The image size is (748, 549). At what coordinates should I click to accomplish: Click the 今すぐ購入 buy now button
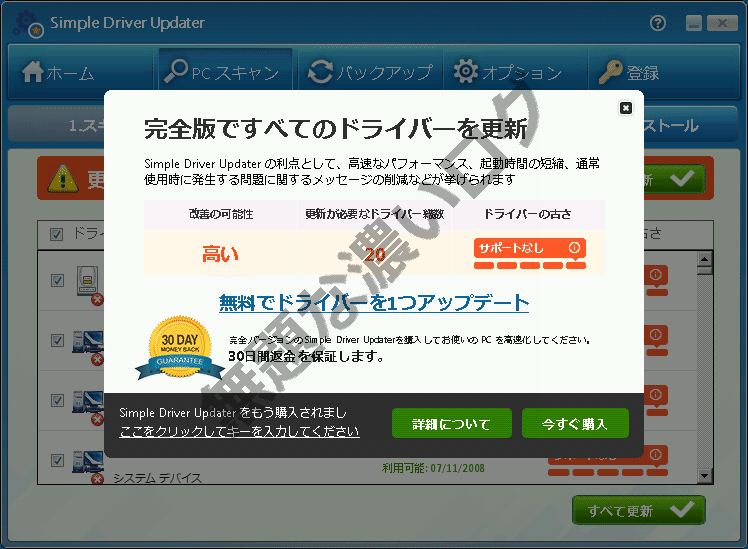[x=575, y=423]
